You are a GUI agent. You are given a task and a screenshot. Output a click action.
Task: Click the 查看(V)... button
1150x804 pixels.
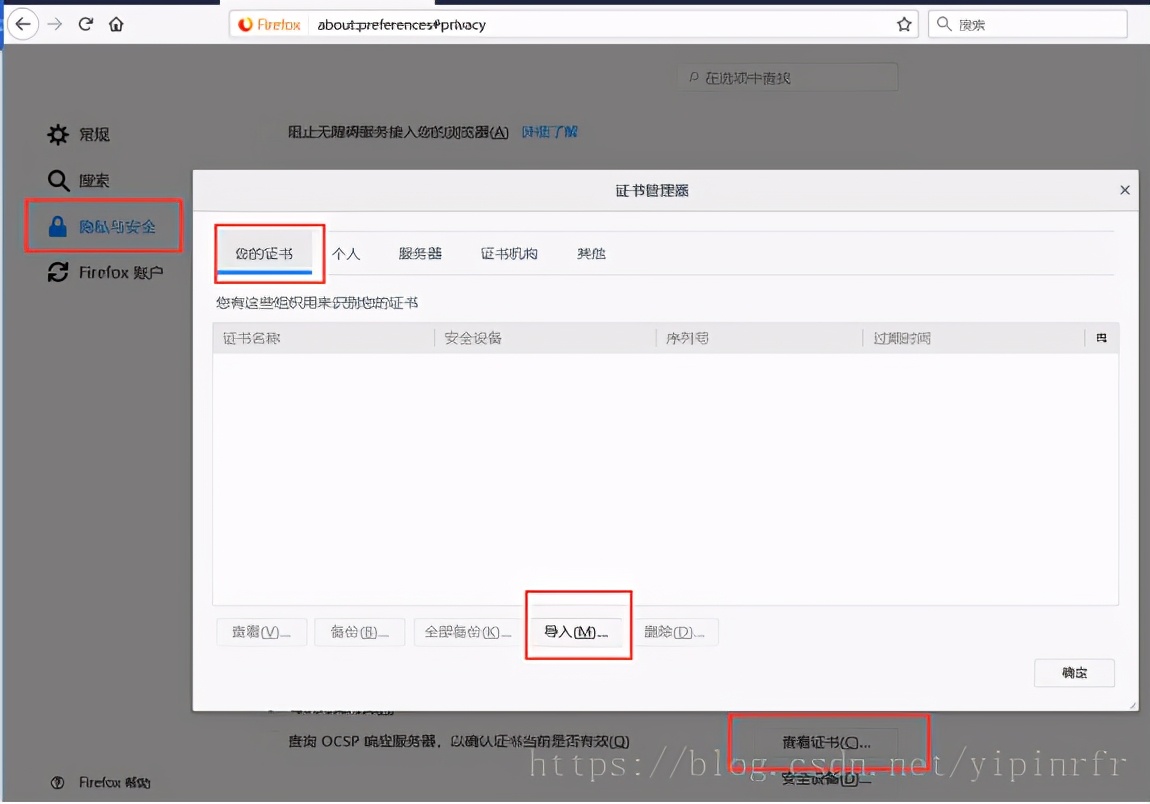point(261,632)
